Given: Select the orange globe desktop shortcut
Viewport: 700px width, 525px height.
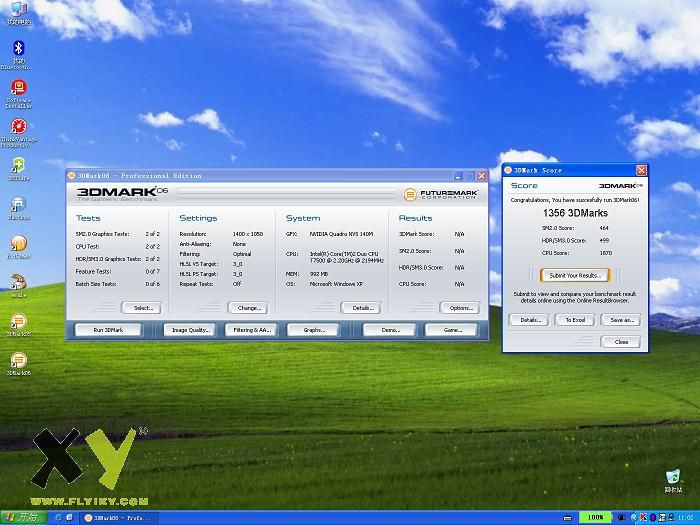Looking at the screenshot, I should [x=18, y=247].
